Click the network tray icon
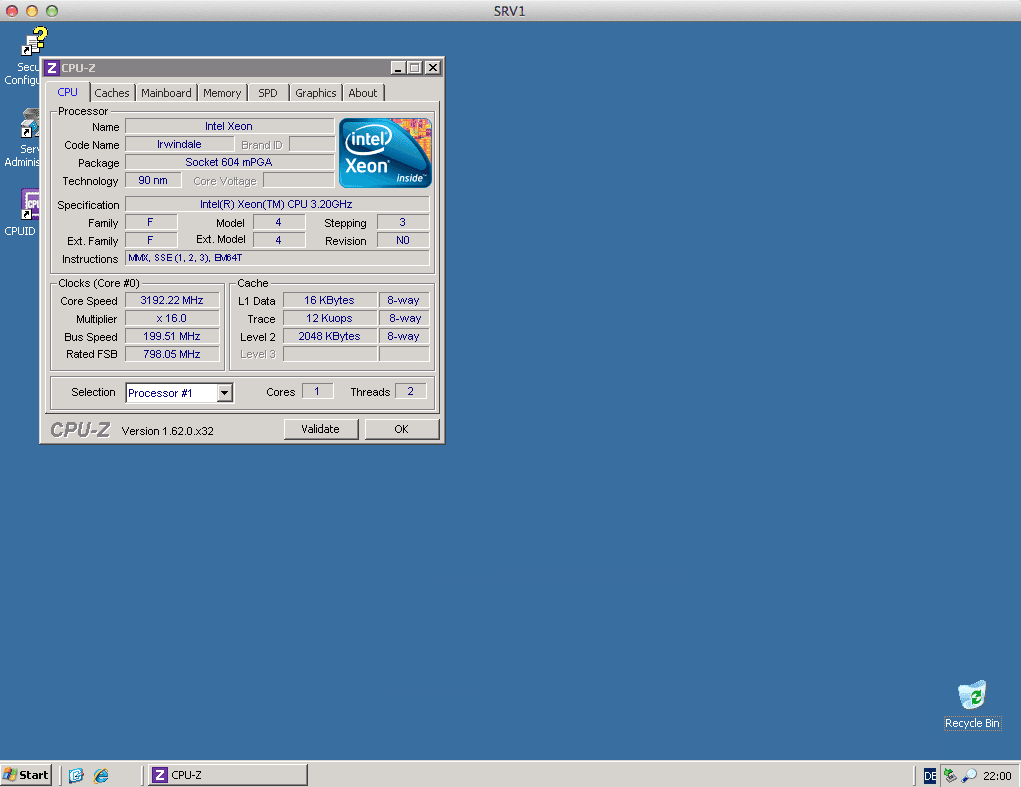The height and width of the screenshot is (787, 1021). [951, 775]
